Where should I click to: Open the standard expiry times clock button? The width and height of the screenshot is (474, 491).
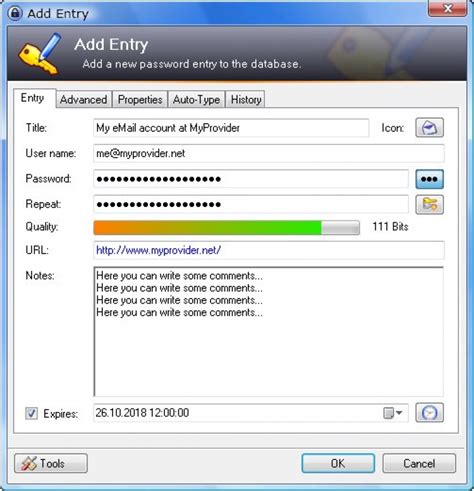coord(429,413)
